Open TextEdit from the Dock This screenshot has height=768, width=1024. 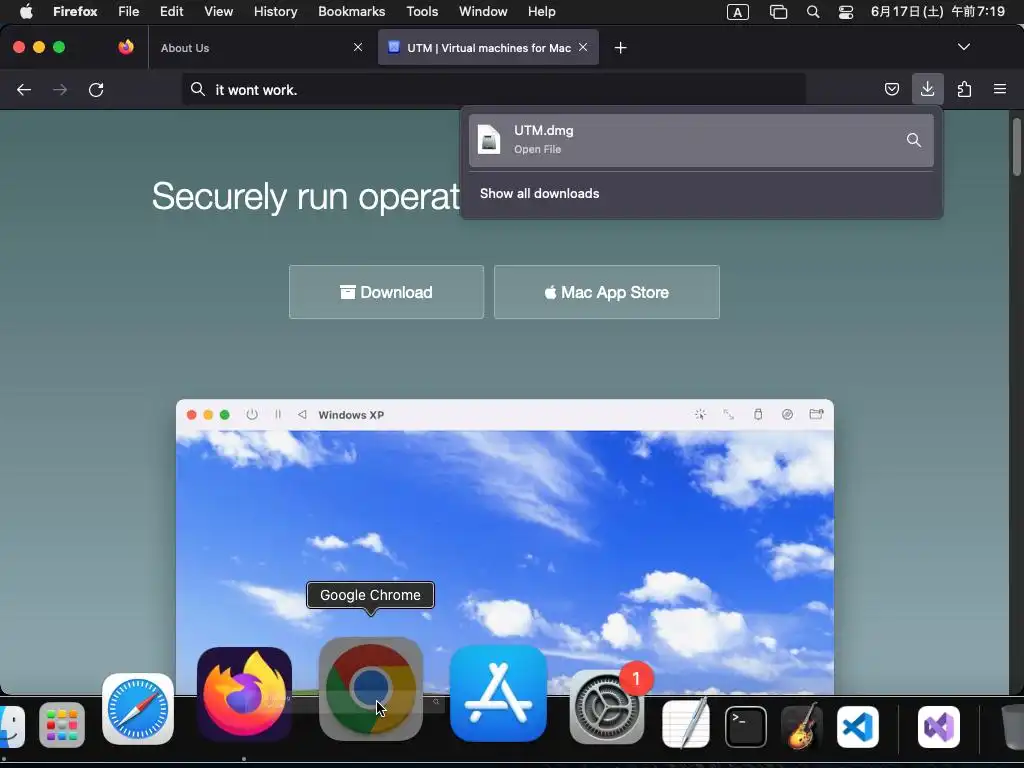pos(686,725)
